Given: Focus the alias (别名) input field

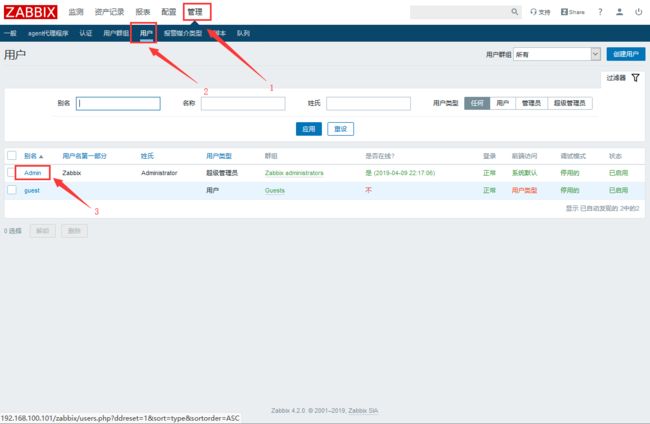Looking at the screenshot, I should point(118,103).
